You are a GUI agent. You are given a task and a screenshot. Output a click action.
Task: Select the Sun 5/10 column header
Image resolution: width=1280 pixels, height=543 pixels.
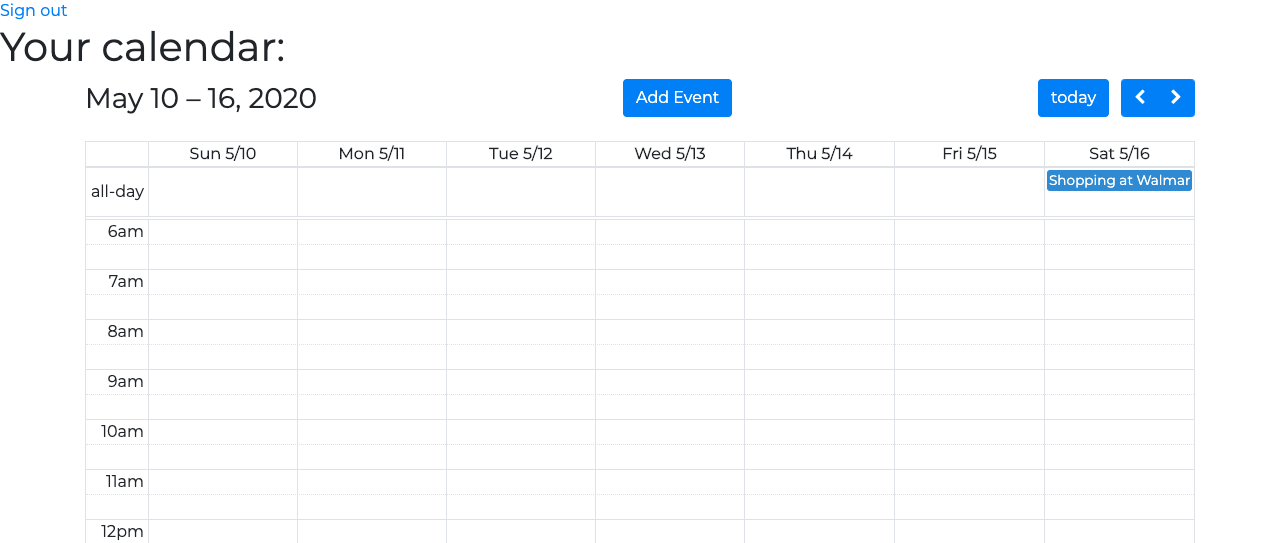click(223, 154)
